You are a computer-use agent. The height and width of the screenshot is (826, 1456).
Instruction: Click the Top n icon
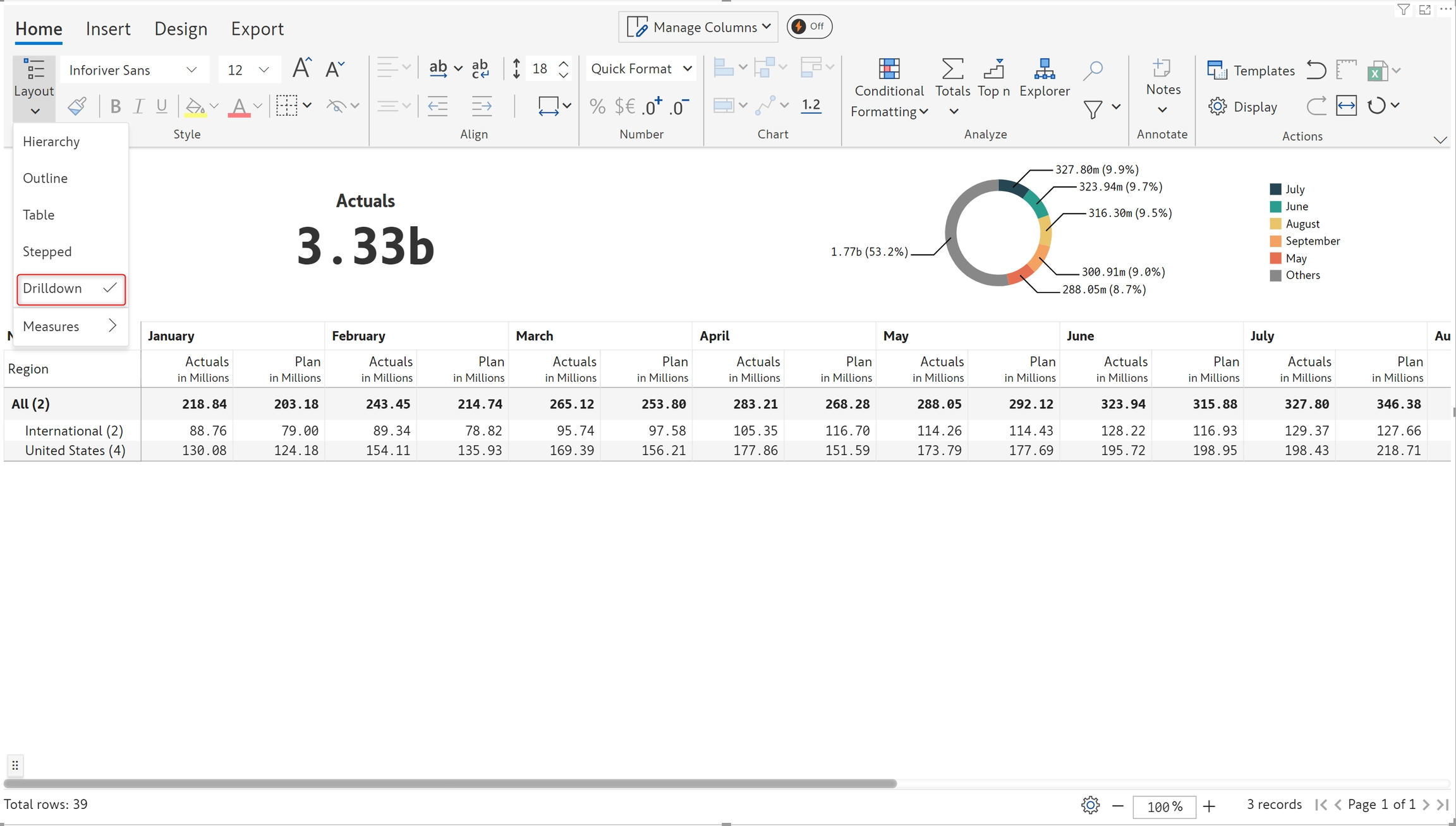click(x=993, y=69)
